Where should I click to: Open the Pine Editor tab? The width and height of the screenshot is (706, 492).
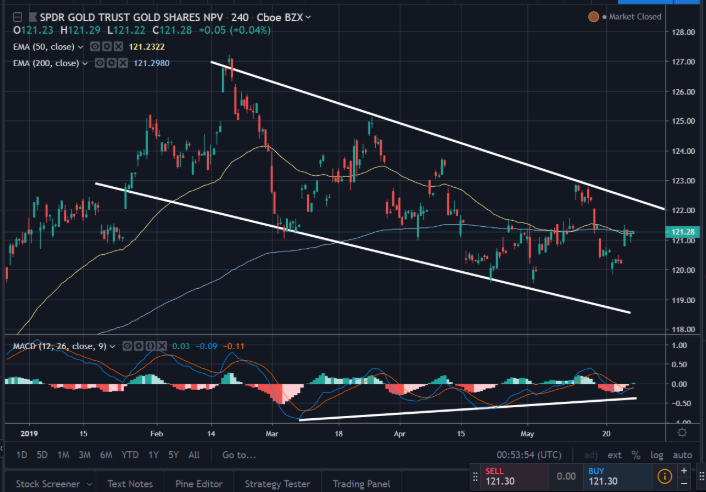[x=184, y=484]
